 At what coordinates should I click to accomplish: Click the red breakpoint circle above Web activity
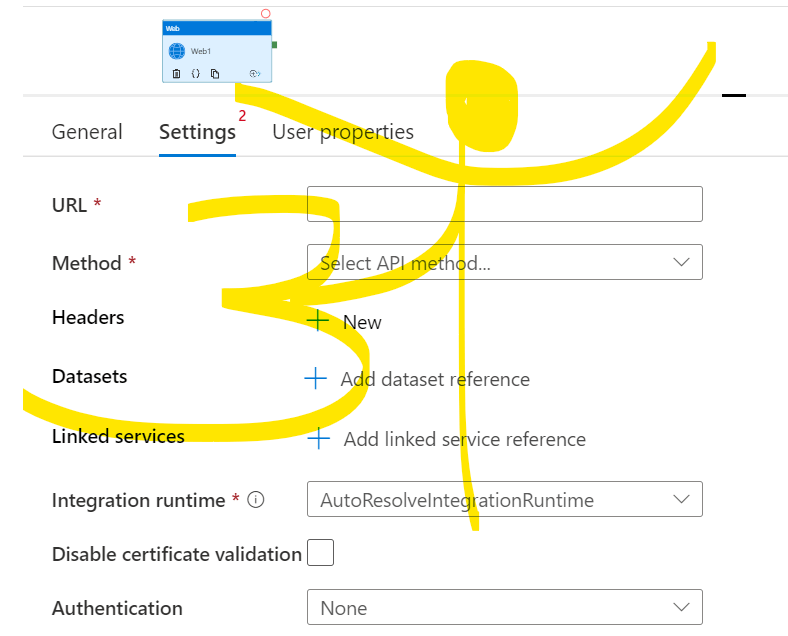click(x=265, y=14)
